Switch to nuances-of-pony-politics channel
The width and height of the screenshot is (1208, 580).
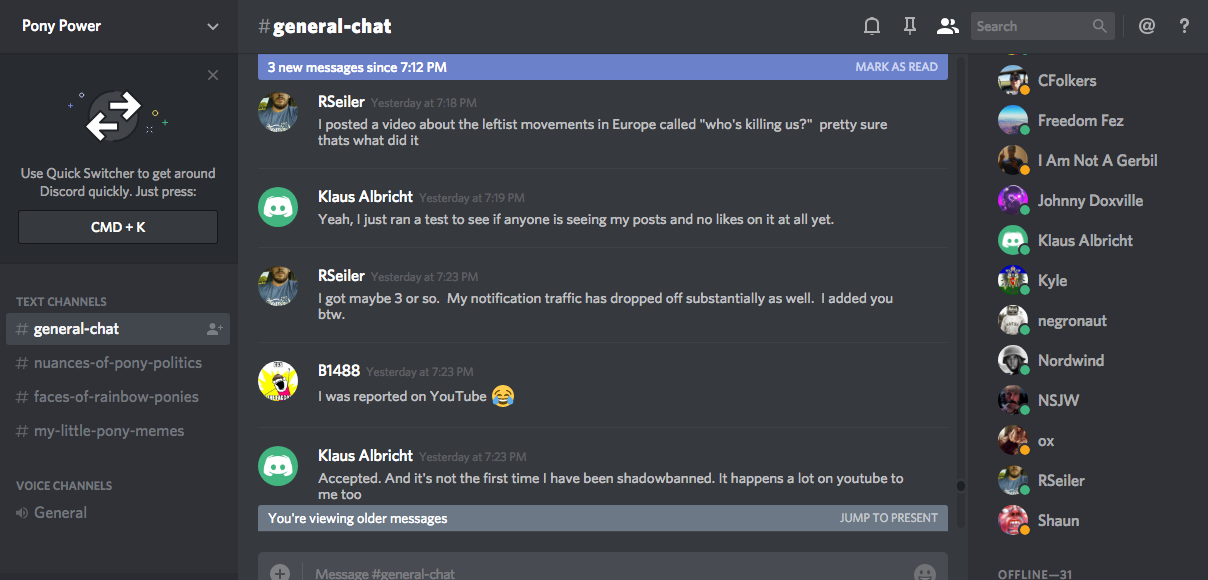(x=117, y=363)
